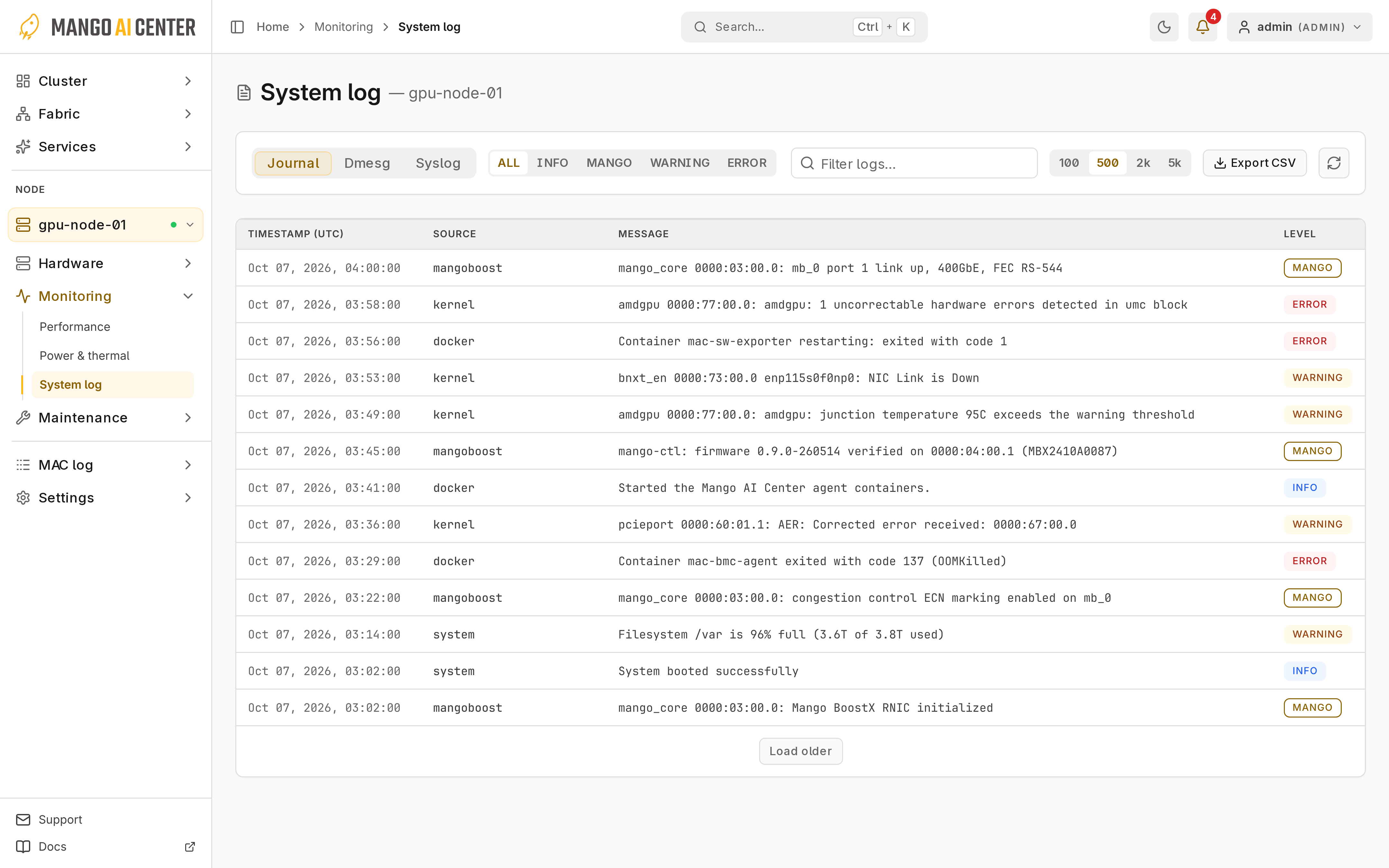This screenshot has height=868, width=1389.
Task: Click the Docs book icon
Action: [x=23, y=846]
